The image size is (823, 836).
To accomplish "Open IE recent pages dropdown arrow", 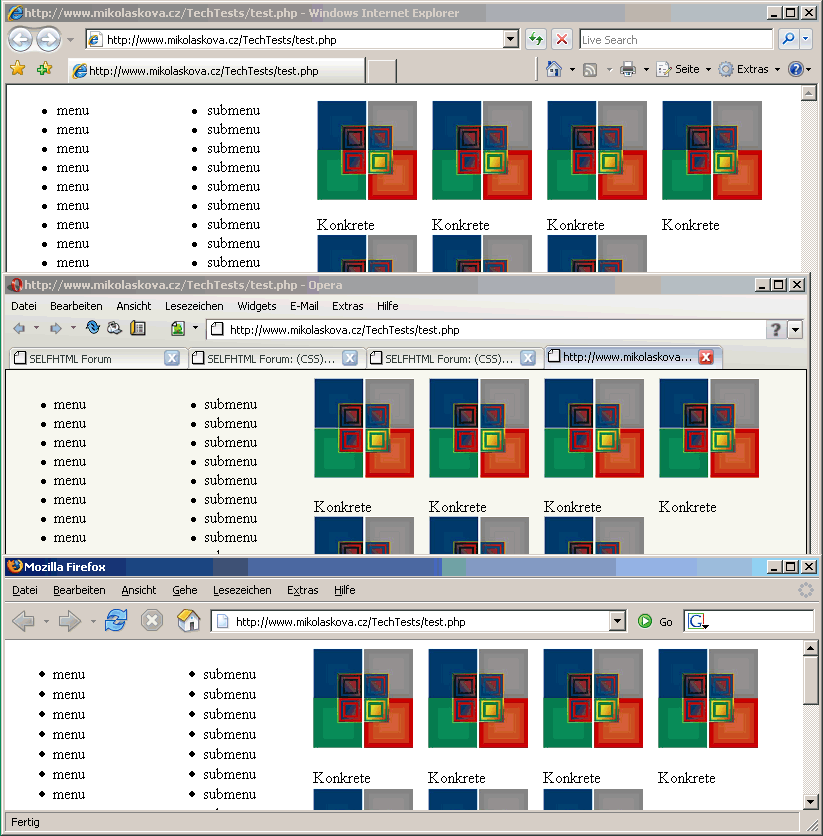I will (70, 40).
